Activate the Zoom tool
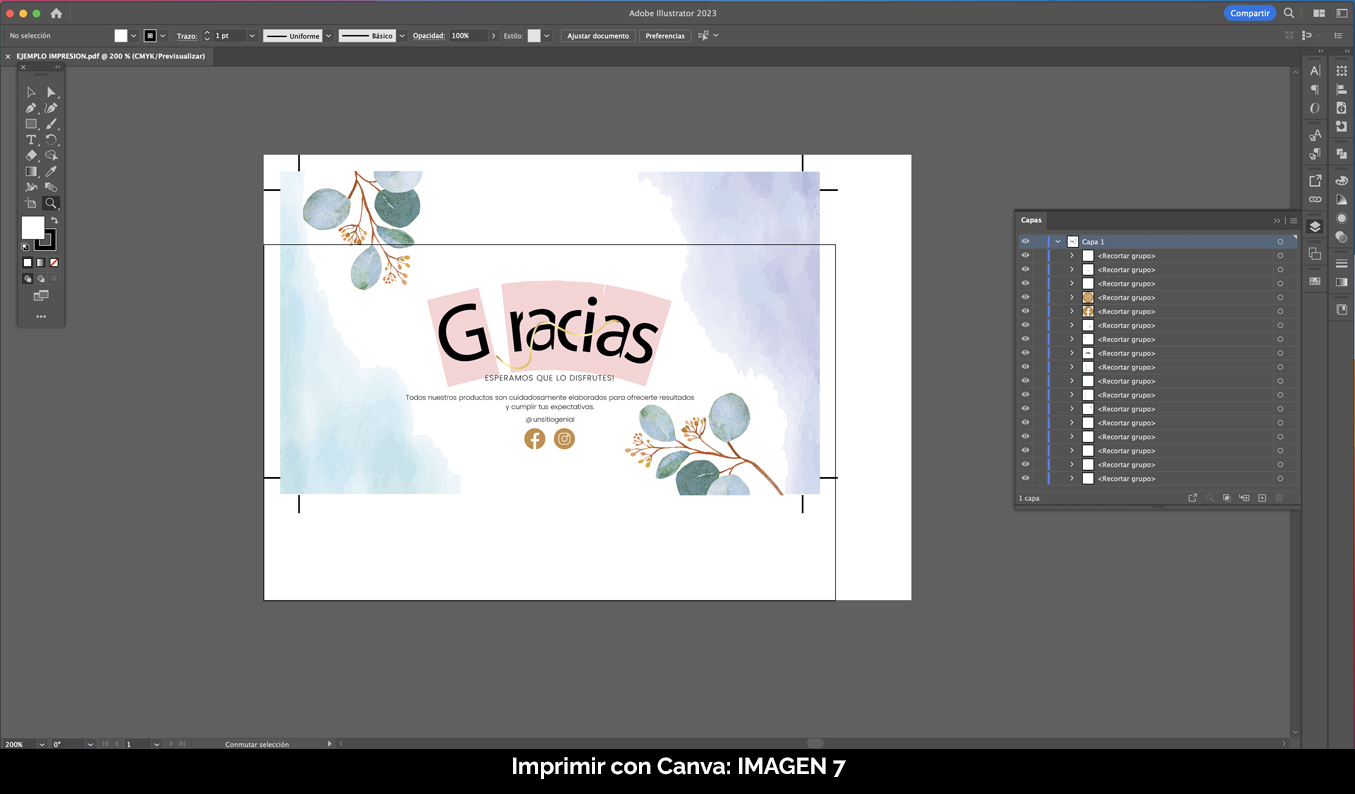 50,203
